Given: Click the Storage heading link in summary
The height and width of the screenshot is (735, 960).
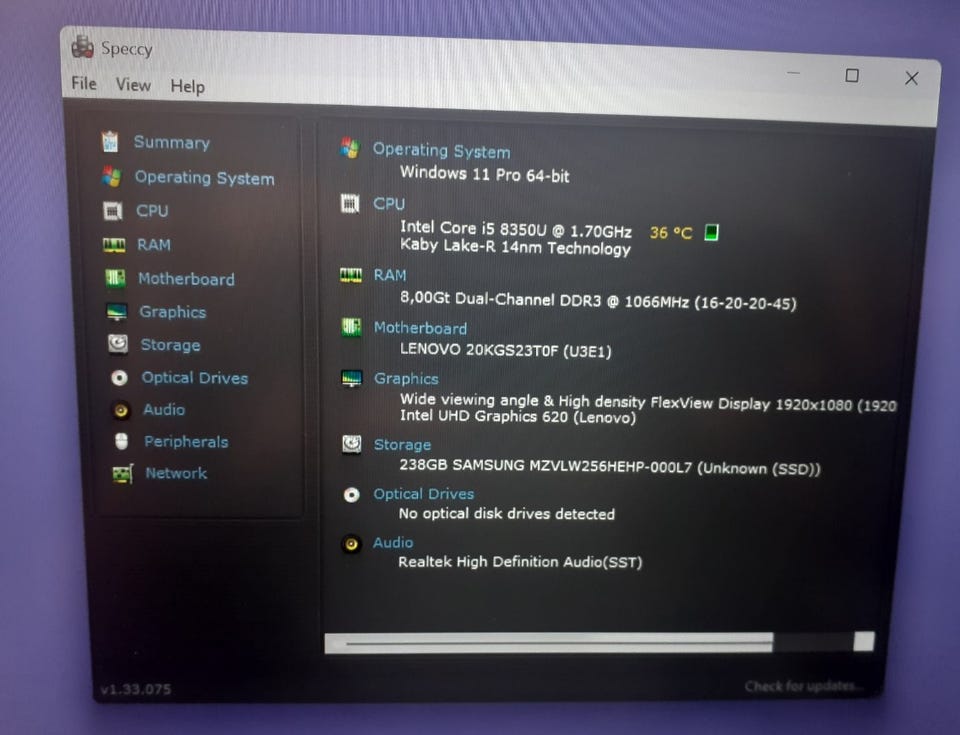Looking at the screenshot, I should click(x=402, y=445).
